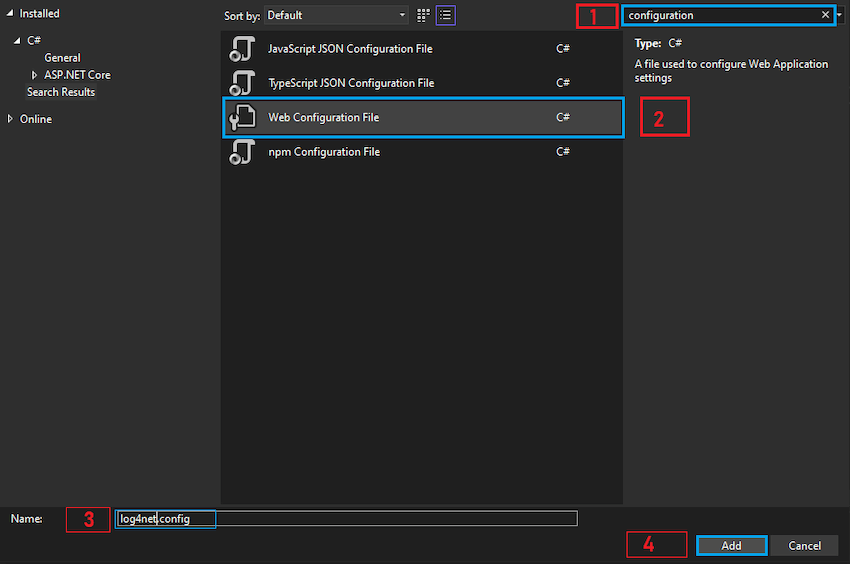Open the search options dropdown arrow
The image size is (850, 564).
click(840, 15)
